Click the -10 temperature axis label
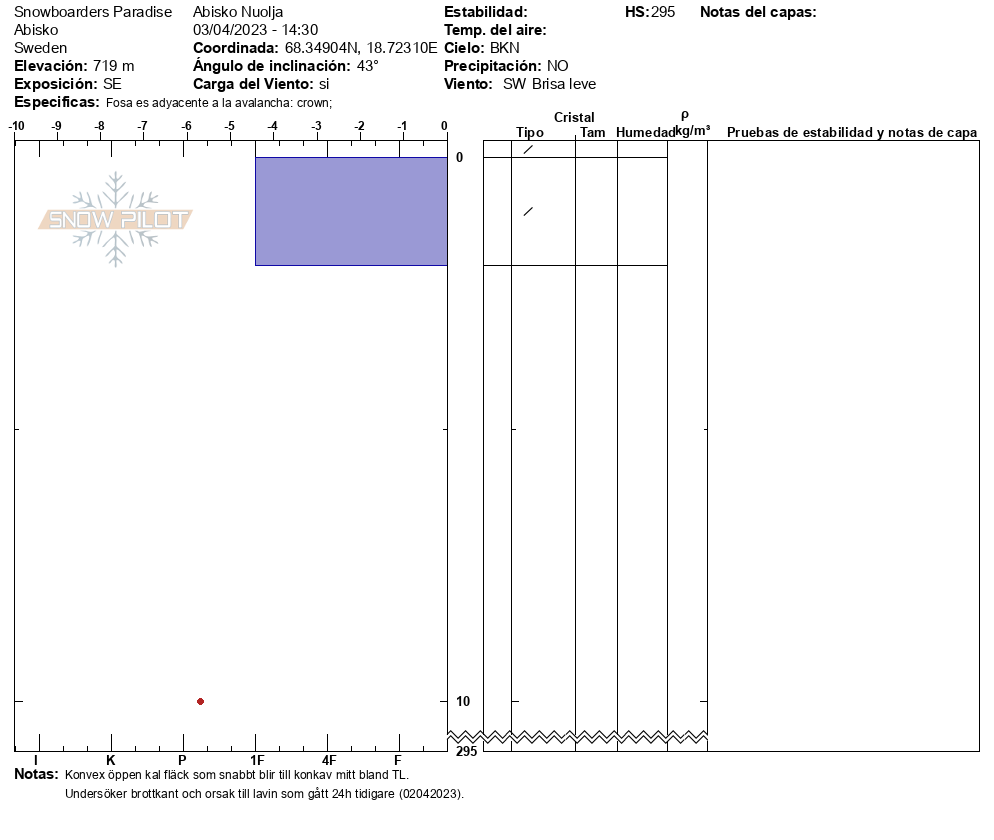This screenshot has width=994, height=840. point(16,126)
